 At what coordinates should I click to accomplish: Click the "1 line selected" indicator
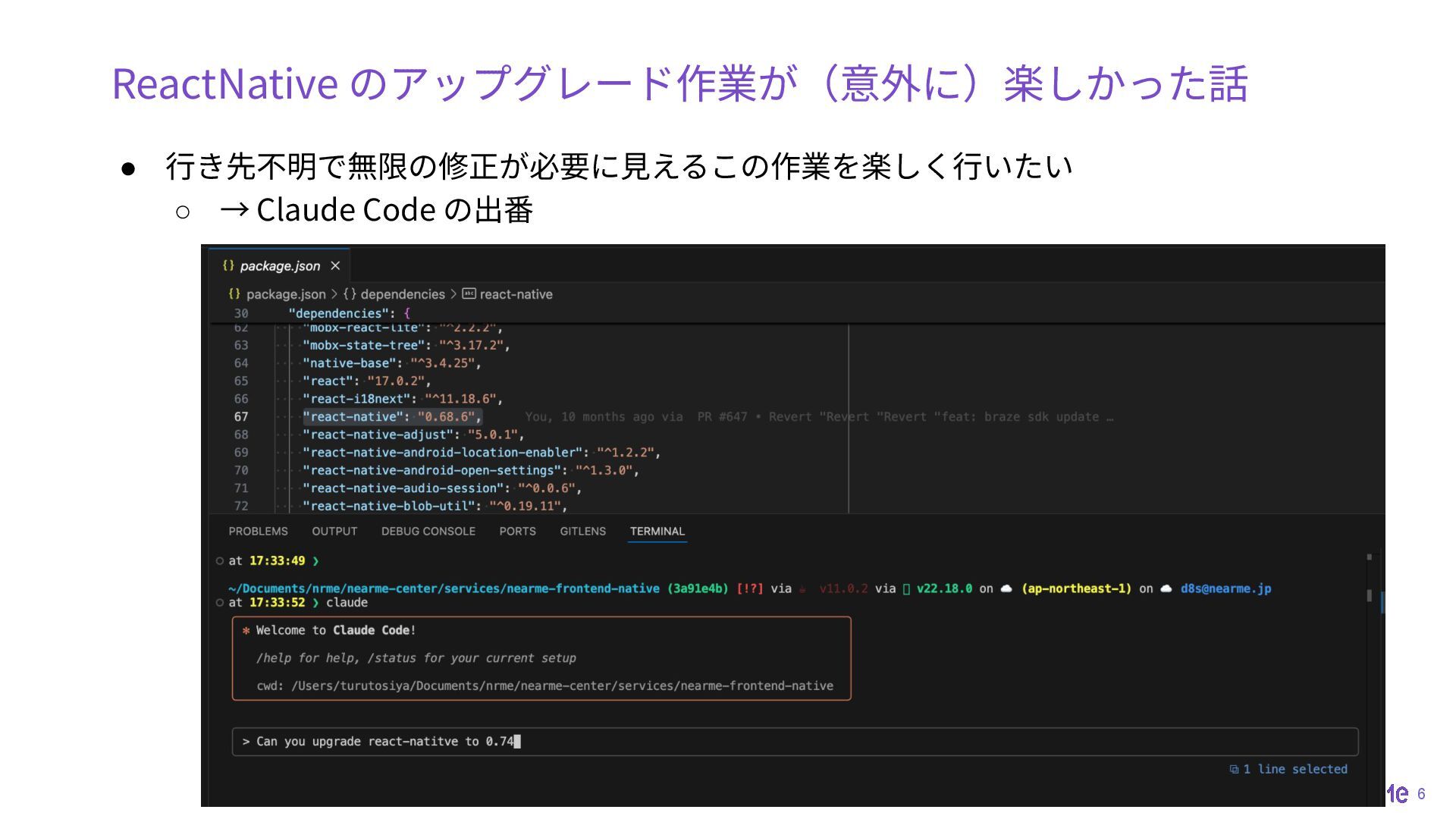(1295, 769)
